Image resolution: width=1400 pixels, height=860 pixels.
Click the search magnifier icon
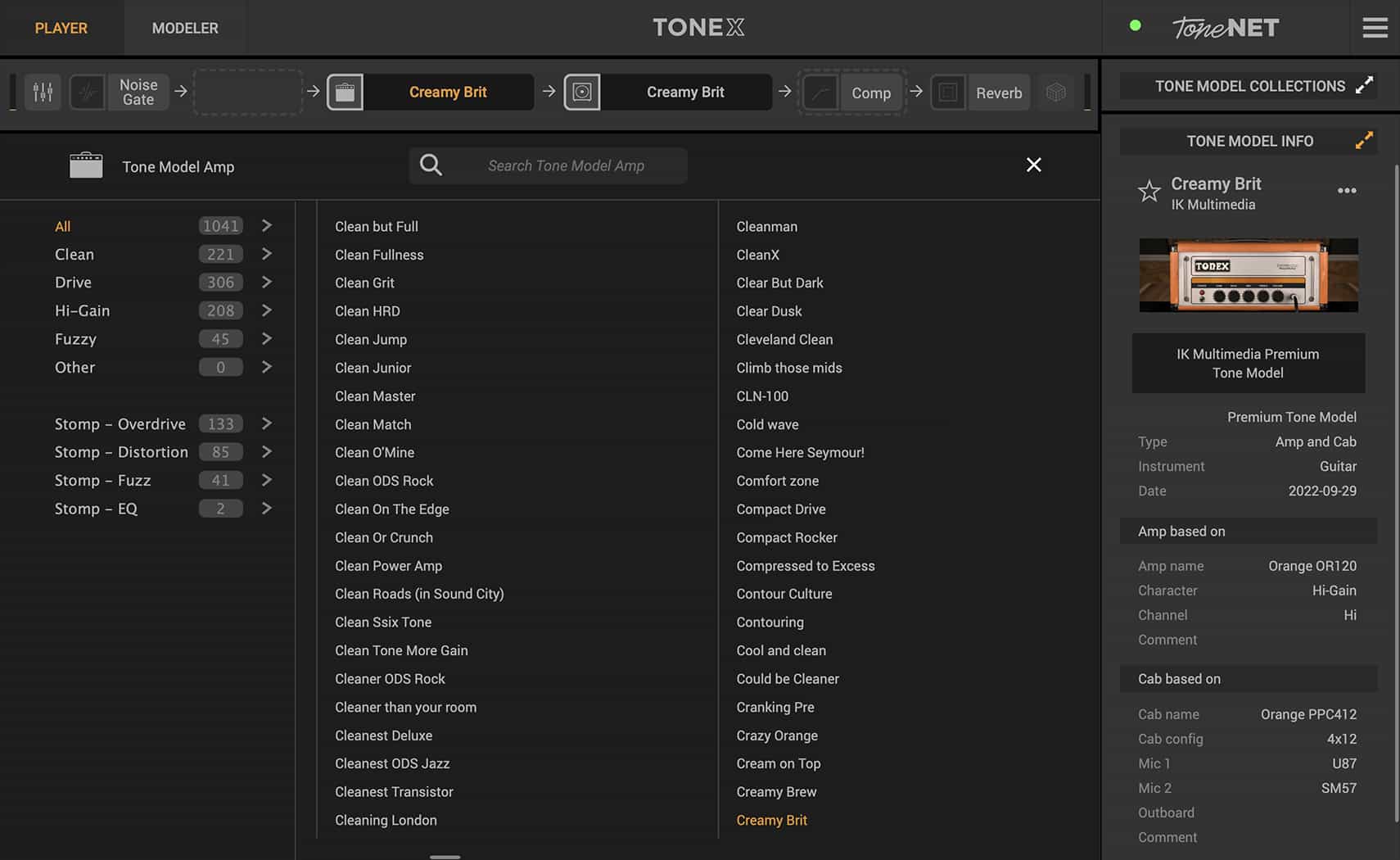431,165
